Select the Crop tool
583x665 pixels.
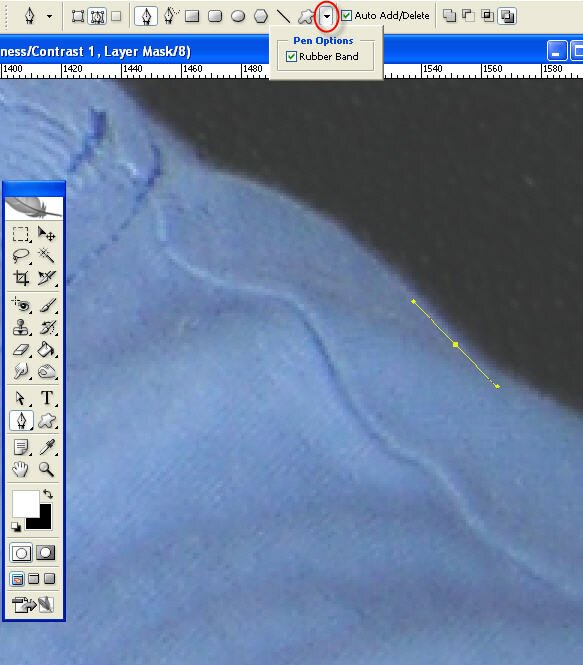coord(20,278)
